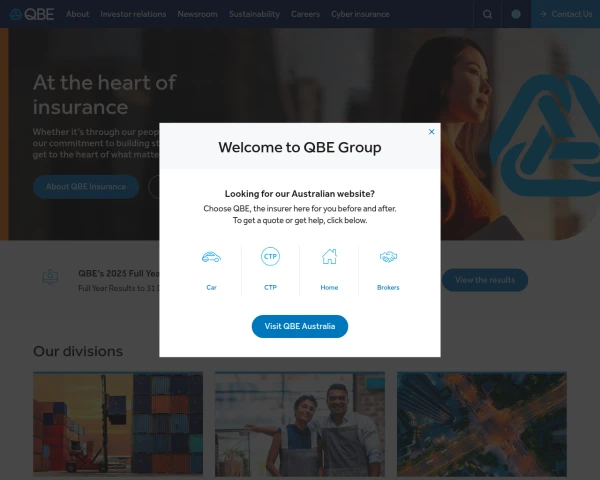The height and width of the screenshot is (480, 600).
Task: Pick the Brokers handshake icon
Action: pos(388,256)
